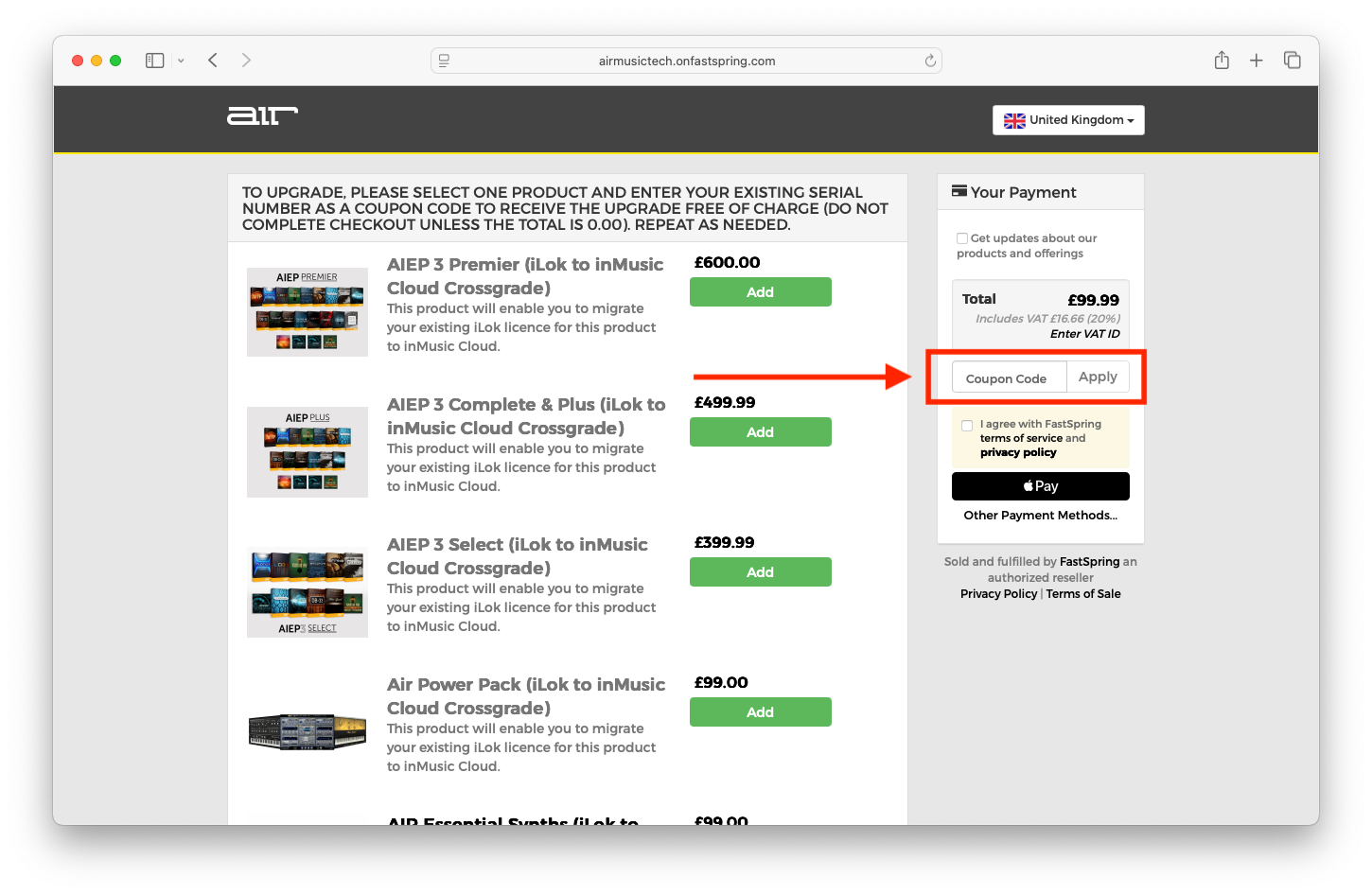This screenshot has width=1372, height=895.
Task: Click the AIEP 3 Complete & Plus title
Action: coord(526,416)
